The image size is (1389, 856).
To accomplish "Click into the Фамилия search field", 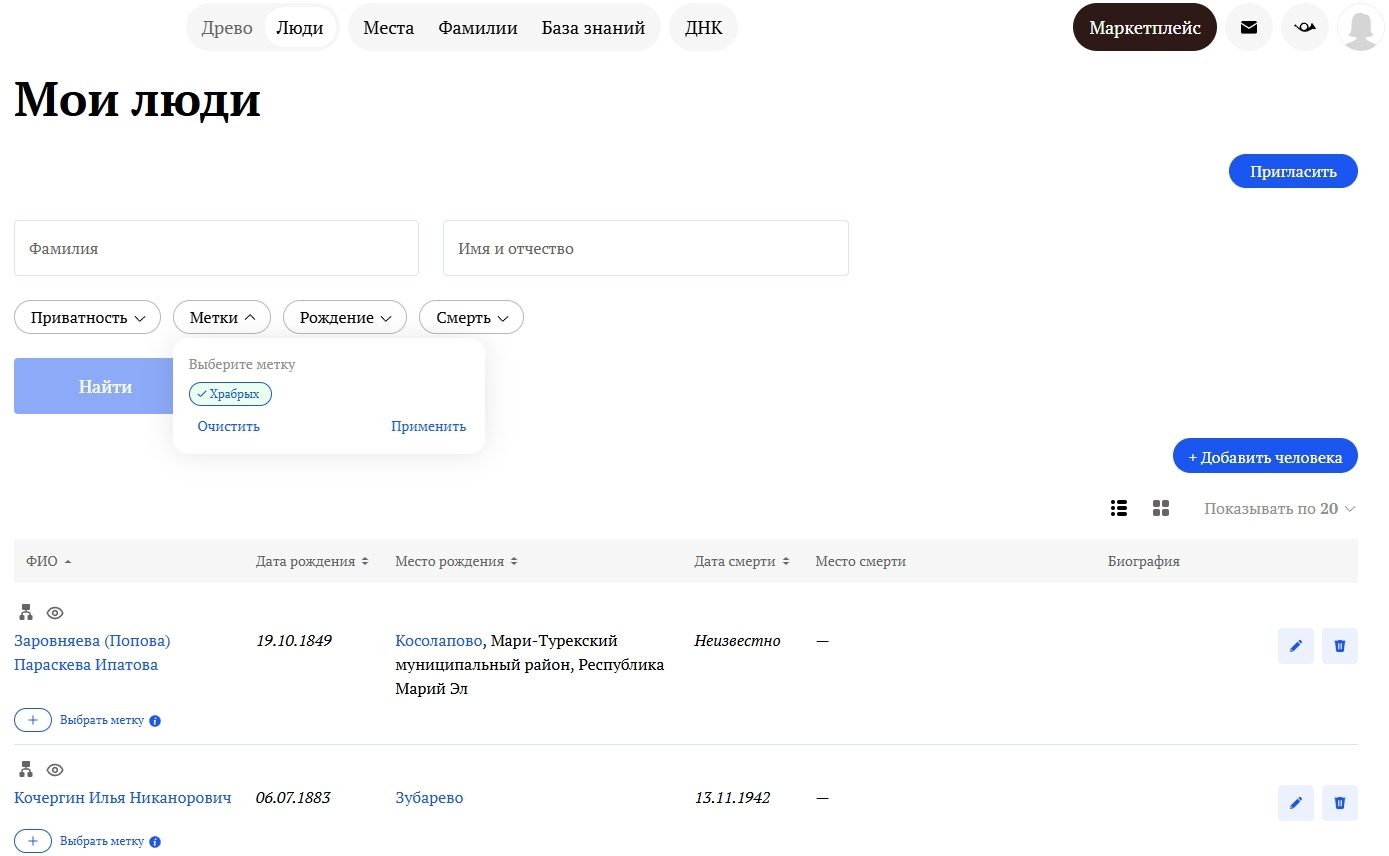I will click(216, 248).
